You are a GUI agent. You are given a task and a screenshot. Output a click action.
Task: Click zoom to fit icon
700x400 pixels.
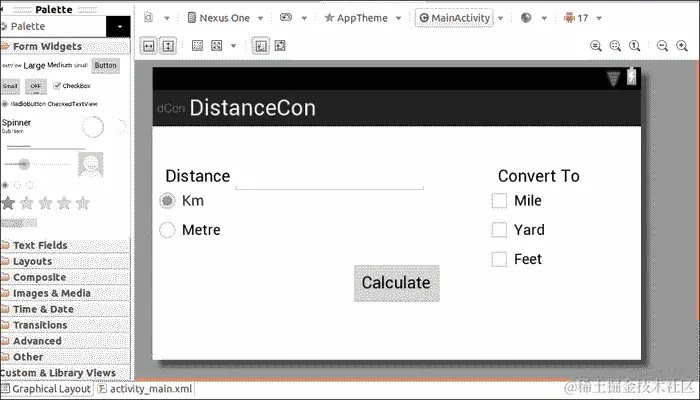[615, 46]
